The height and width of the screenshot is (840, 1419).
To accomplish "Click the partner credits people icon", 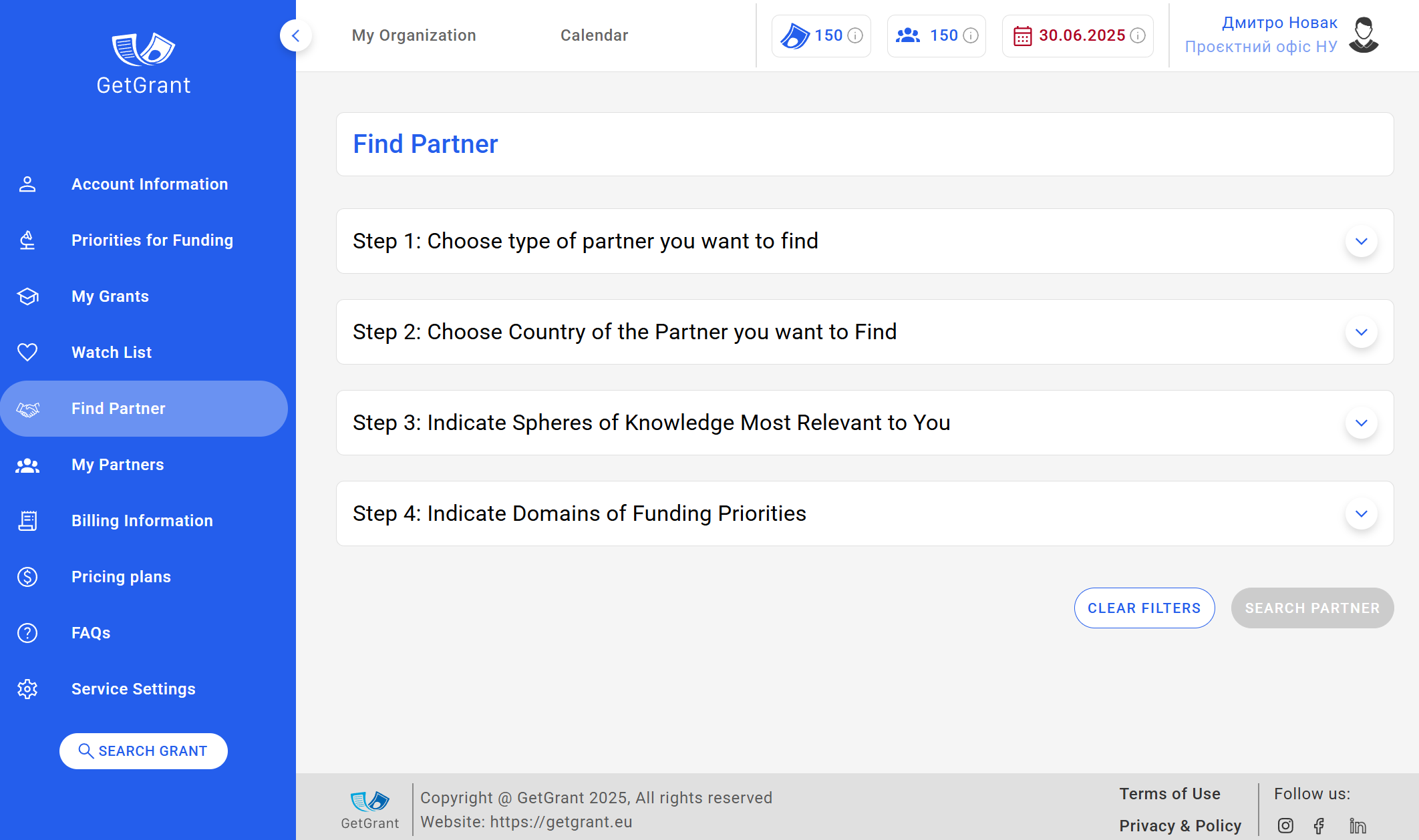I will 908,35.
